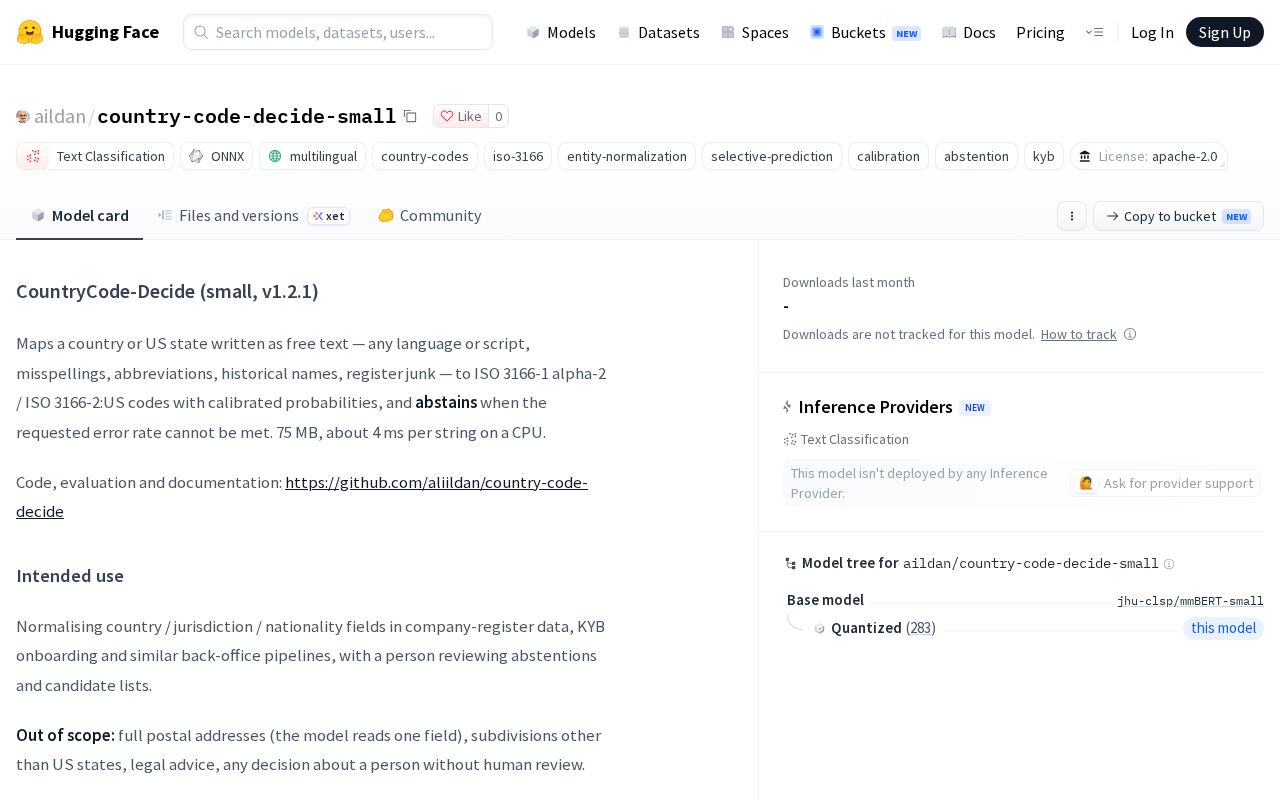Open the three-dot options menu
Image resolution: width=1280 pixels, height=800 pixels.
pos(1071,216)
